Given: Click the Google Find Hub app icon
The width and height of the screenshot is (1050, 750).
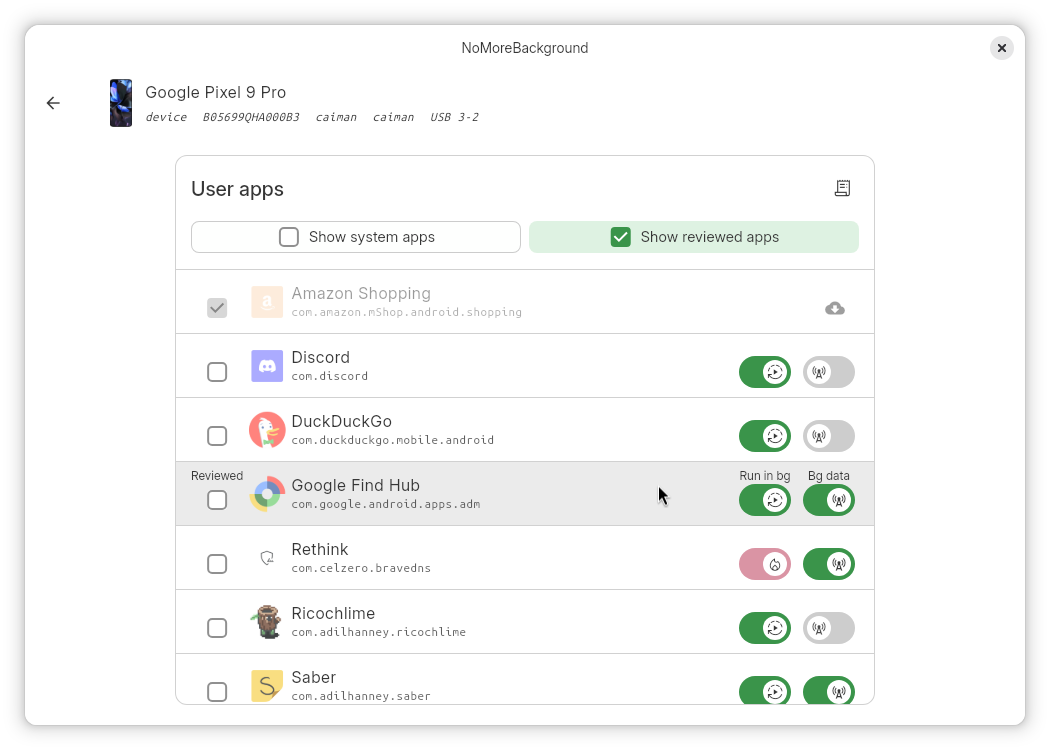Looking at the screenshot, I should click(267, 494).
